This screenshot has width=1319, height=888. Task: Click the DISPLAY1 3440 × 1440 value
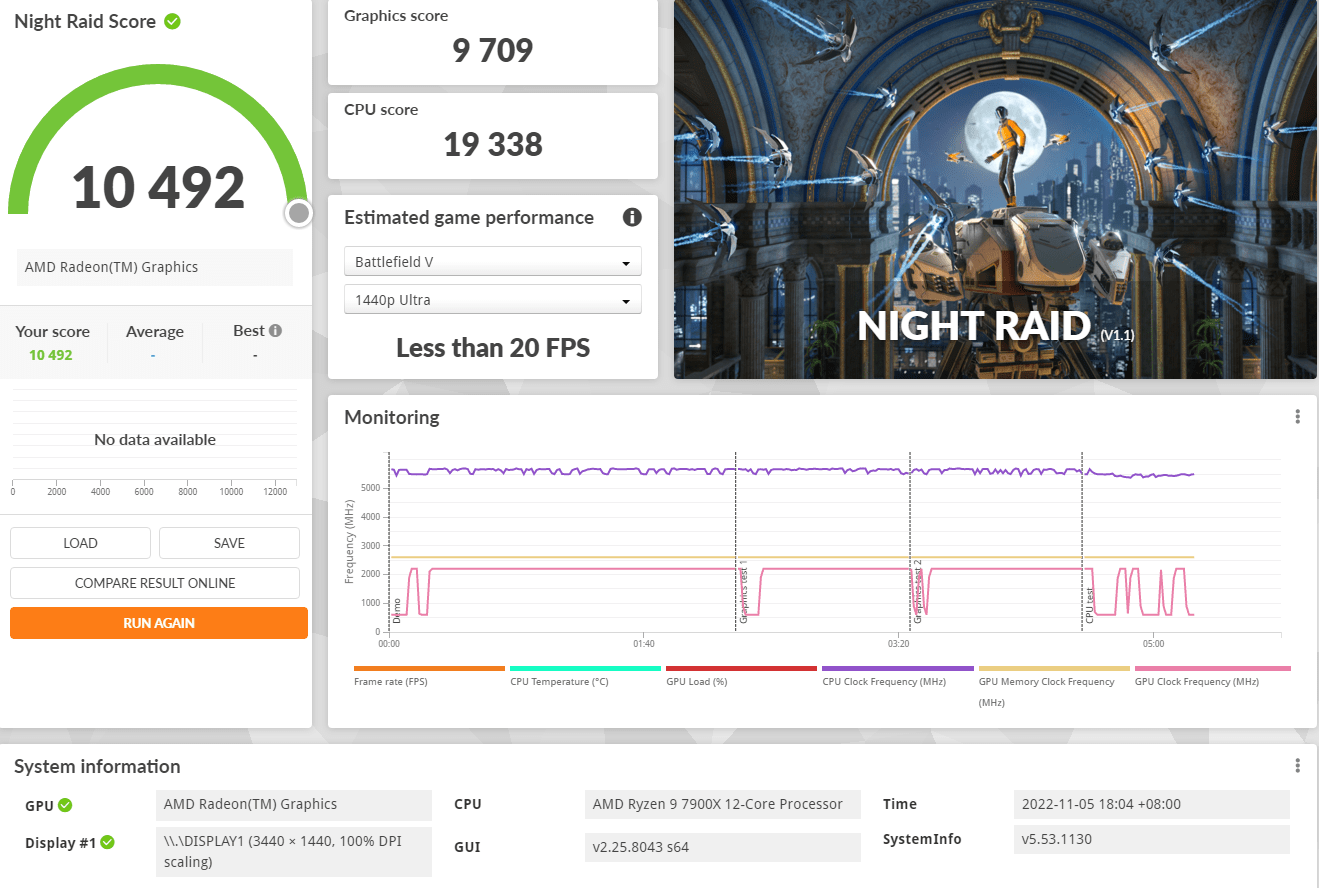[x=294, y=851]
